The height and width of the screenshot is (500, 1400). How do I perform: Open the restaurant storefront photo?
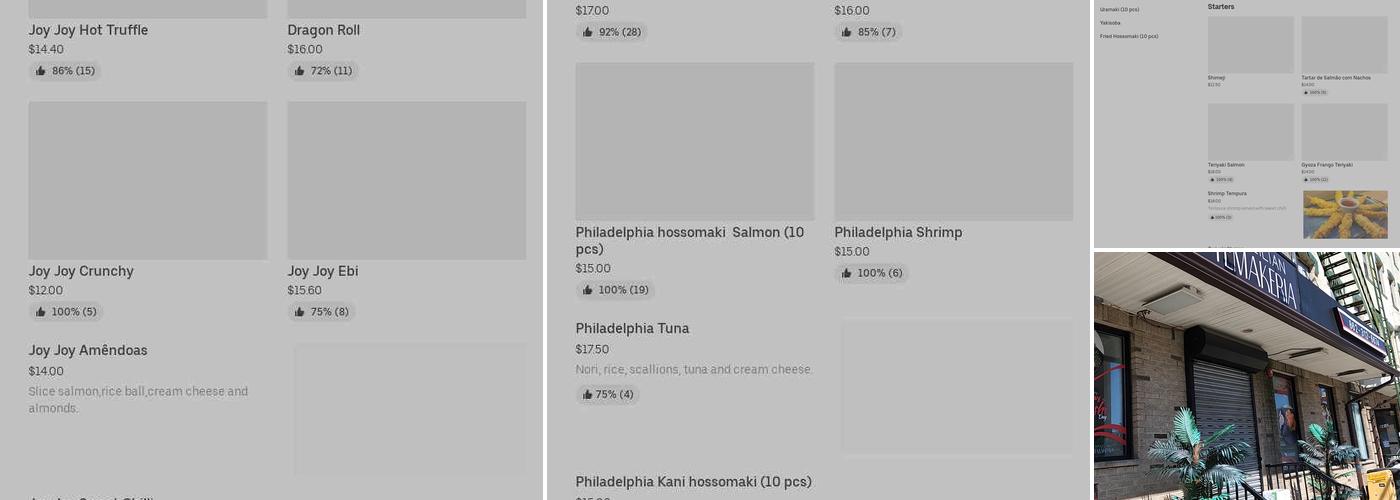tap(1246, 376)
